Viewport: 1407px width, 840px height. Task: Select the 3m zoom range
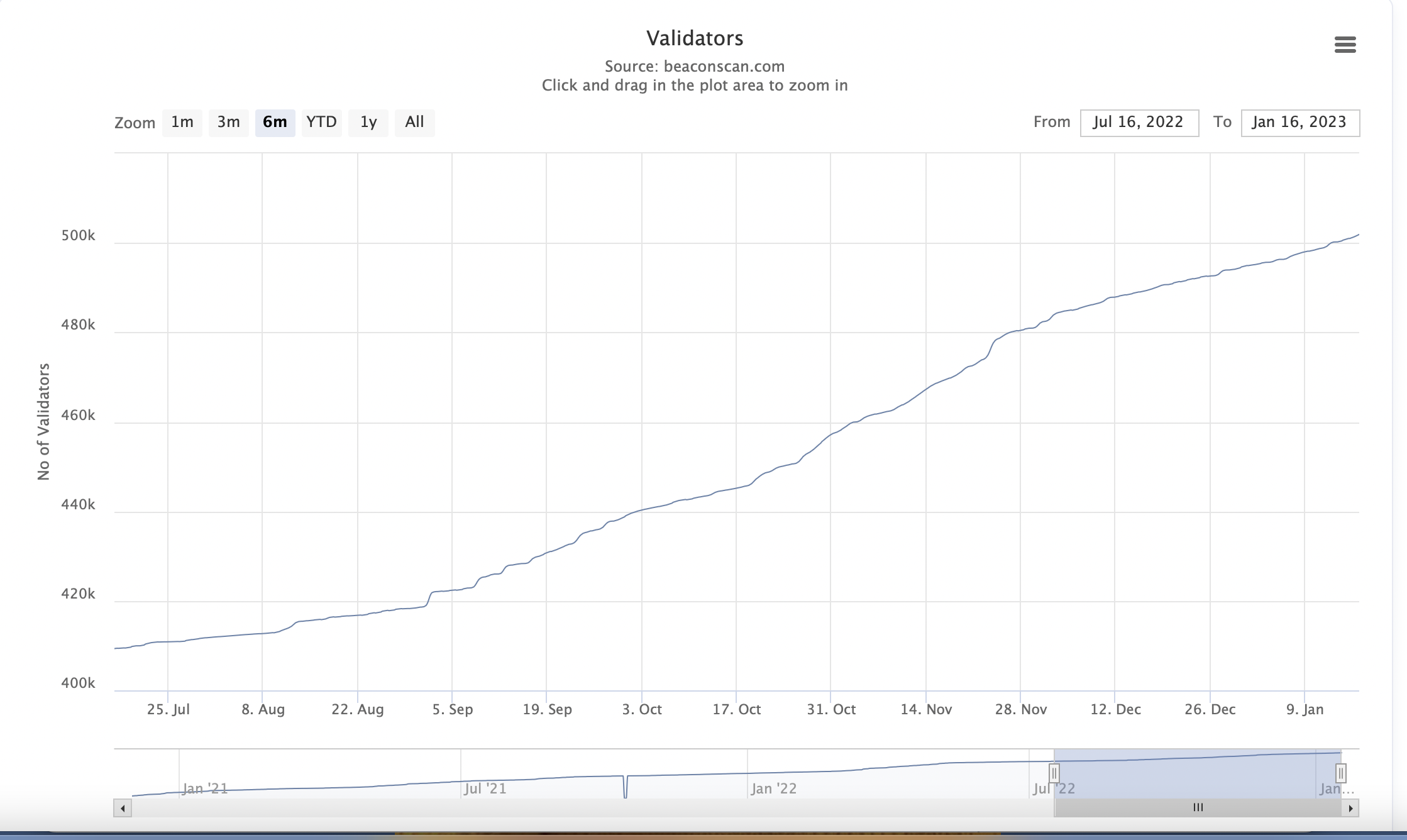[x=228, y=122]
